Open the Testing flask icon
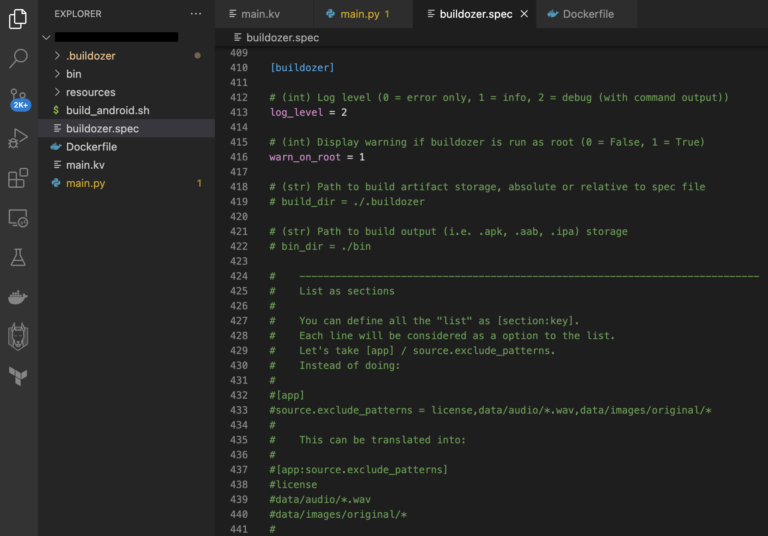 [18, 257]
